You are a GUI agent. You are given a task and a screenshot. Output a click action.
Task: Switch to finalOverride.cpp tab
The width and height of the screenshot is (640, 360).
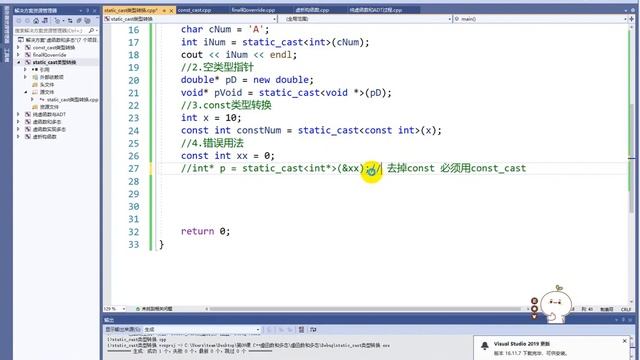[x=254, y=10]
